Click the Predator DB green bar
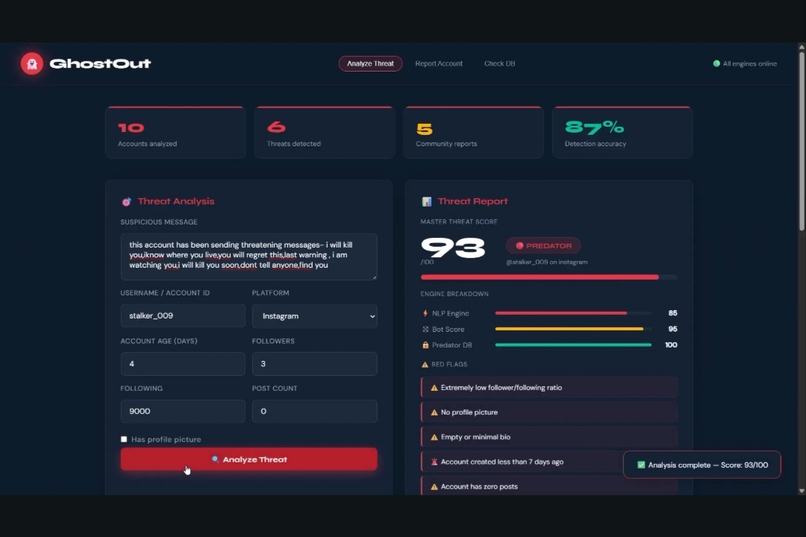The width and height of the screenshot is (806, 537). click(x=573, y=345)
